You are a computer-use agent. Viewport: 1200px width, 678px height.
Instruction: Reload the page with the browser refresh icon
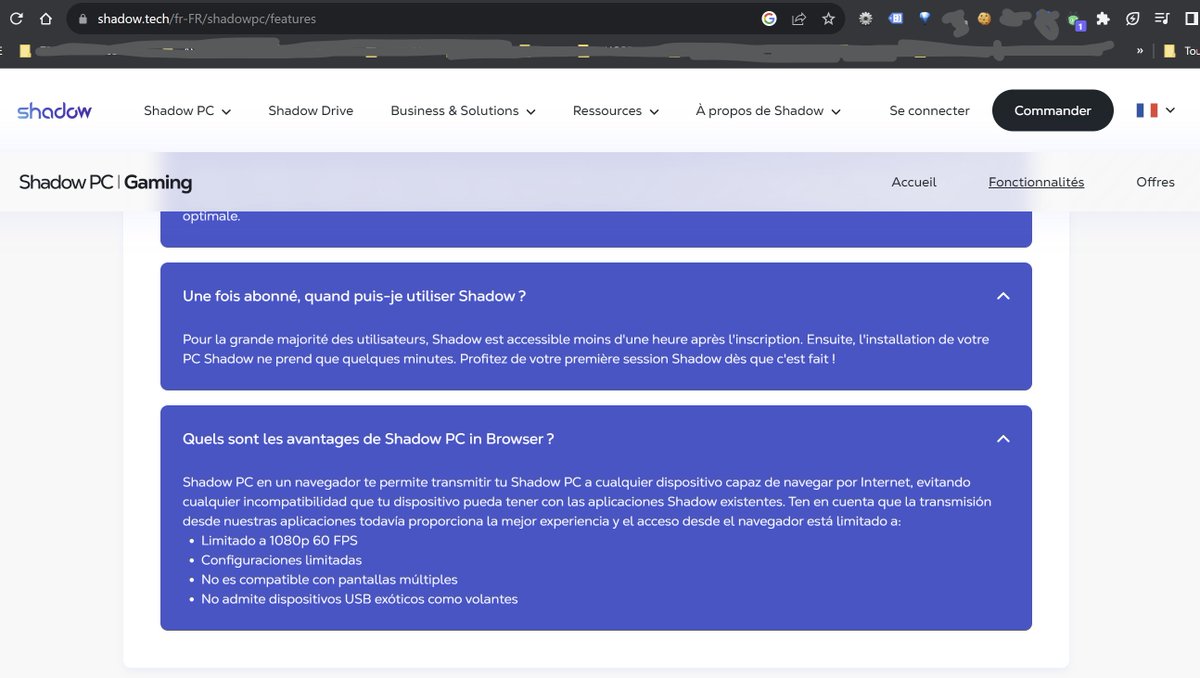coord(16,18)
